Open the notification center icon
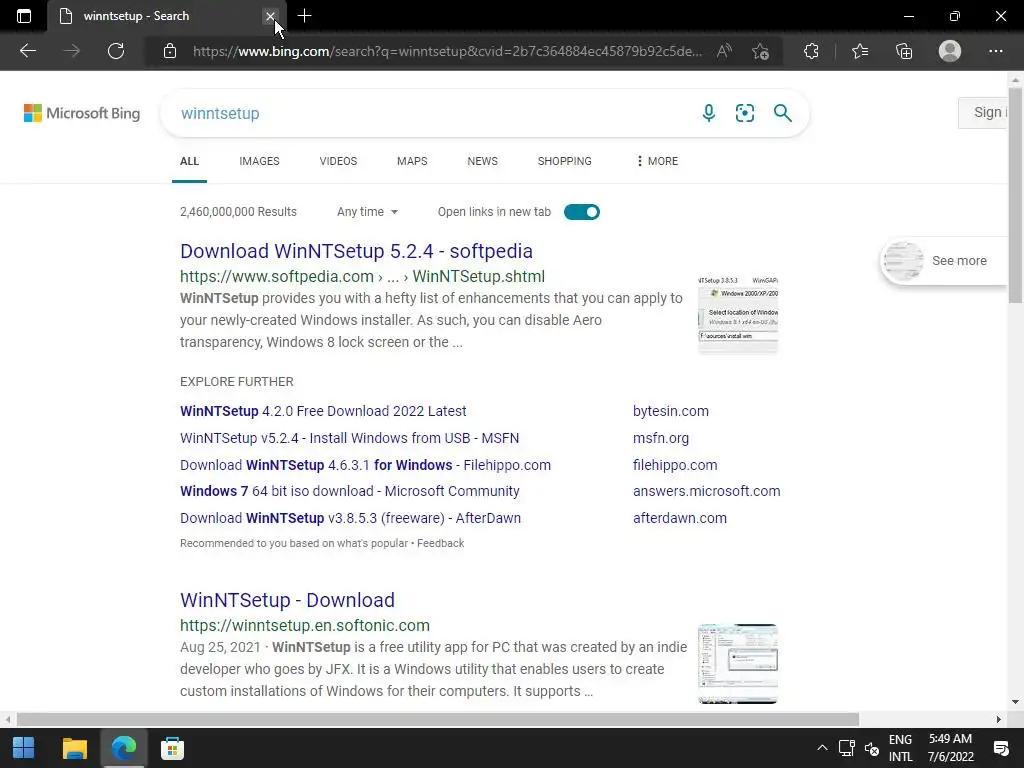This screenshot has height=768, width=1024. (1000, 748)
